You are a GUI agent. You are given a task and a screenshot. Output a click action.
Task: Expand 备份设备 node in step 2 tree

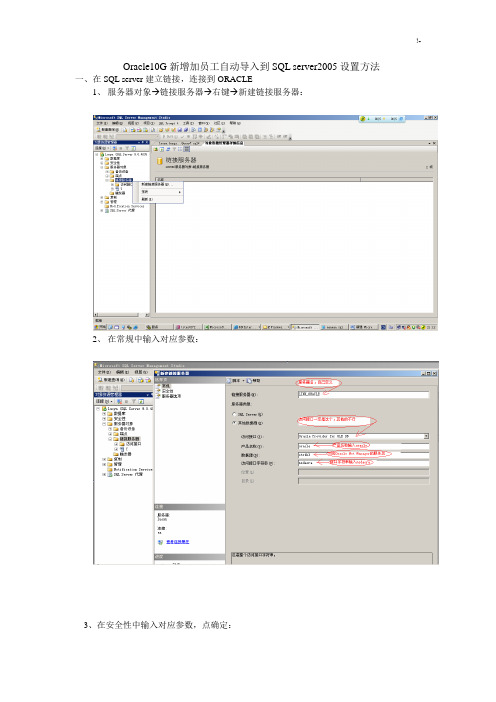coord(110,428)
